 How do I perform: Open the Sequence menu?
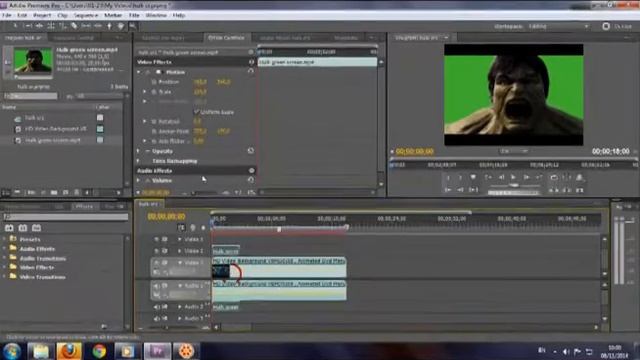(86, 15)
